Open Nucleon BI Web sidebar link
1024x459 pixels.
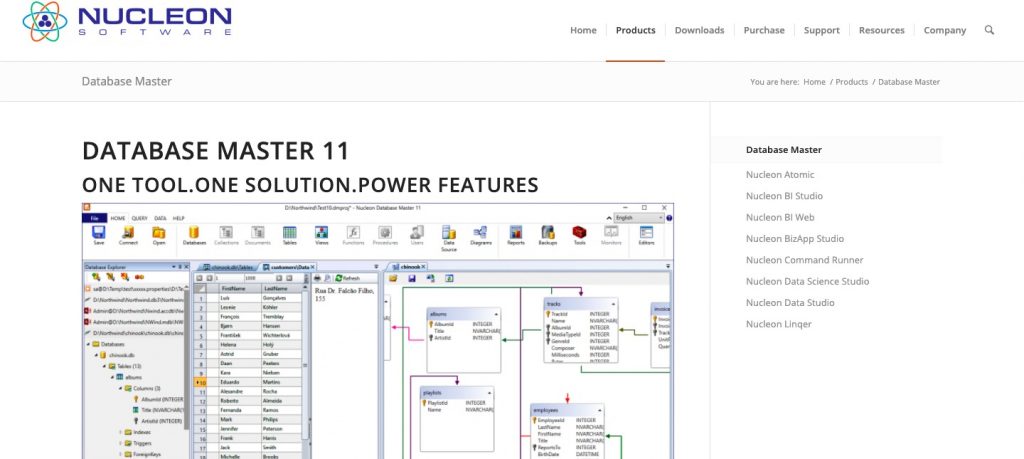780,217
